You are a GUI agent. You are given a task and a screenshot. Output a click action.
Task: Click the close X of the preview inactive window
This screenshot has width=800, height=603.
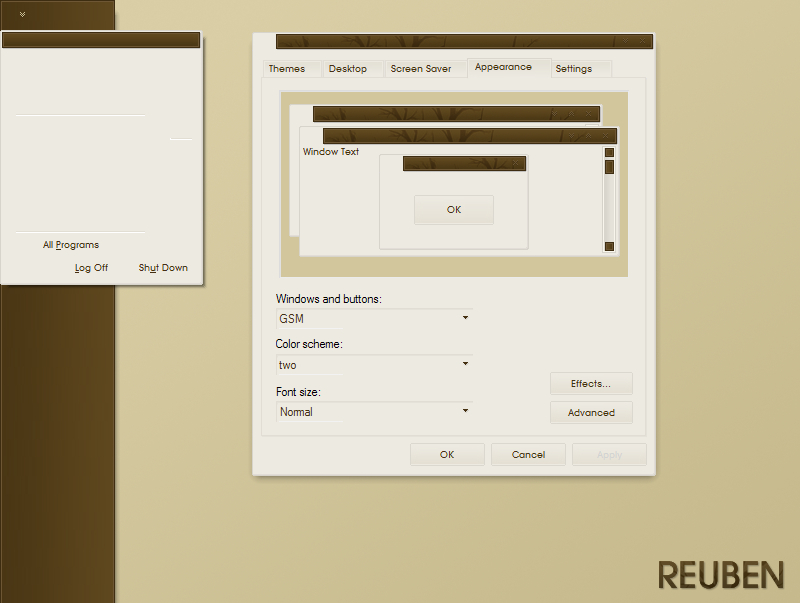pyautogui.click(x=588, y=114)
